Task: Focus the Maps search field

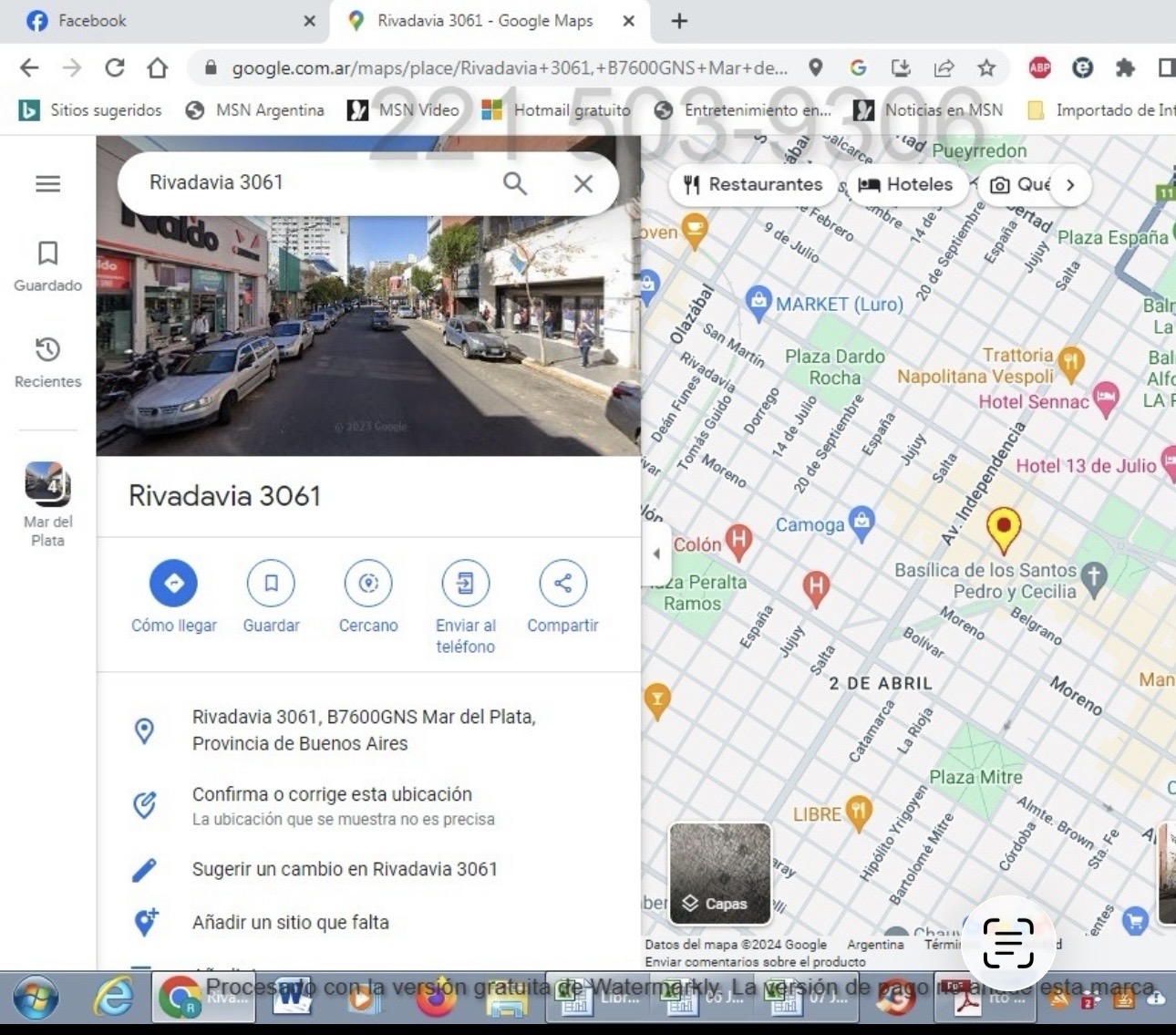Action: coord(319,182)
